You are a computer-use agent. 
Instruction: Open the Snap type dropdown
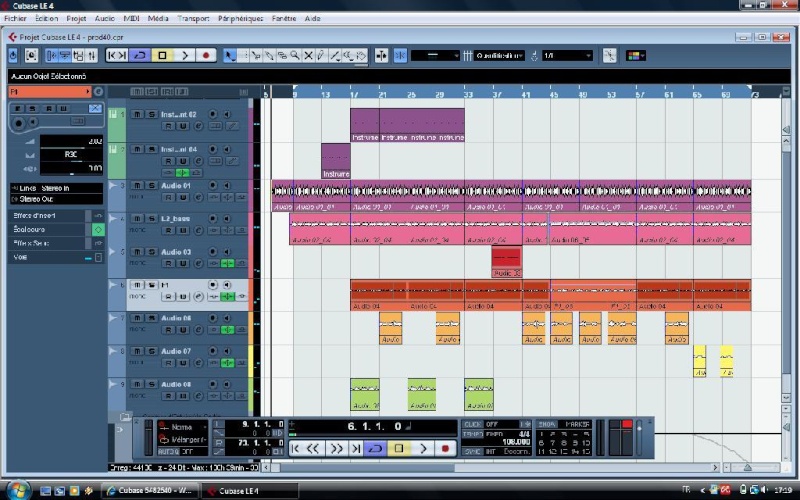coord(435,55)
